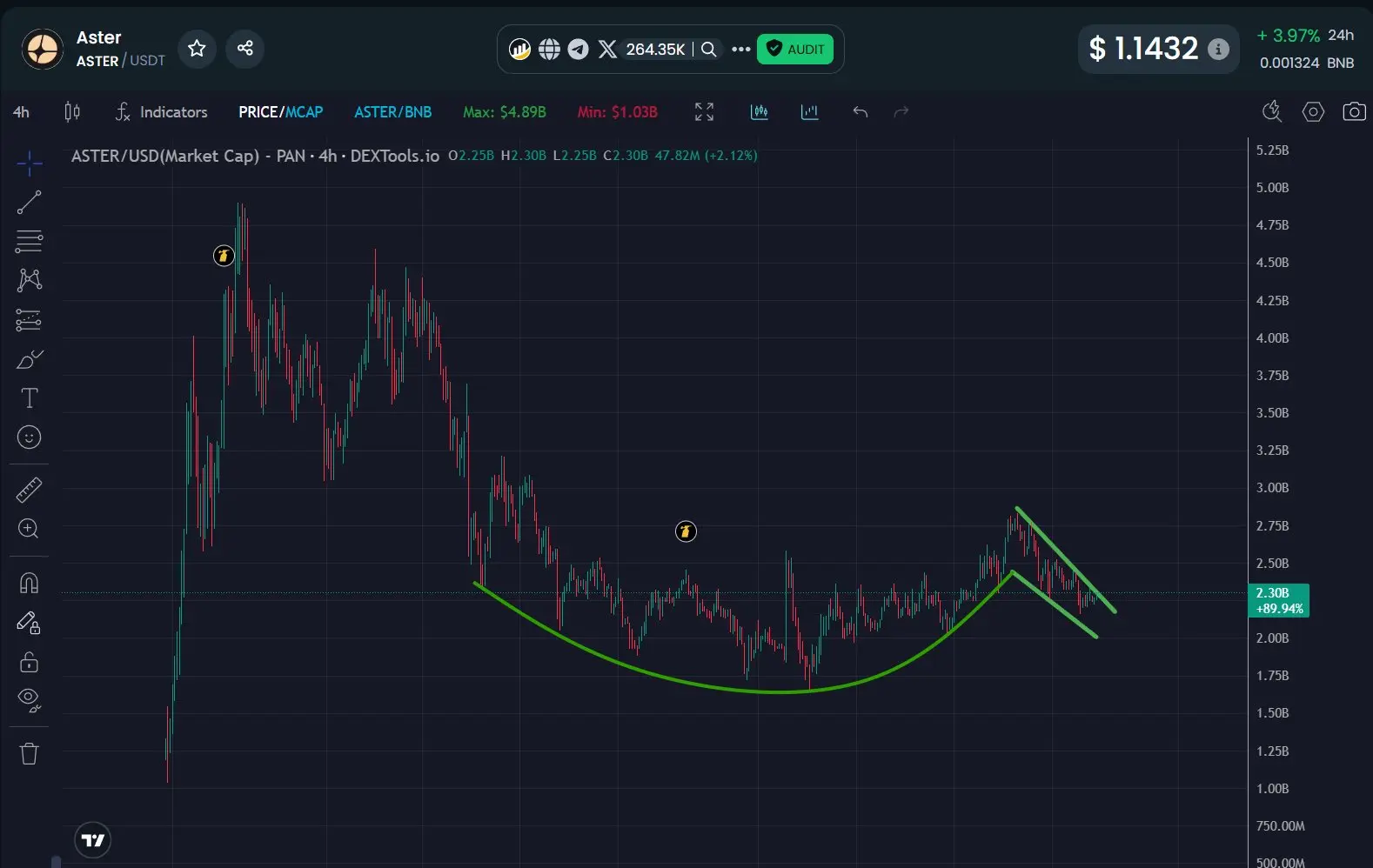Toggle ASTER/BNB pair chart
Screen dimensions: 1373x868
point(392,112)
